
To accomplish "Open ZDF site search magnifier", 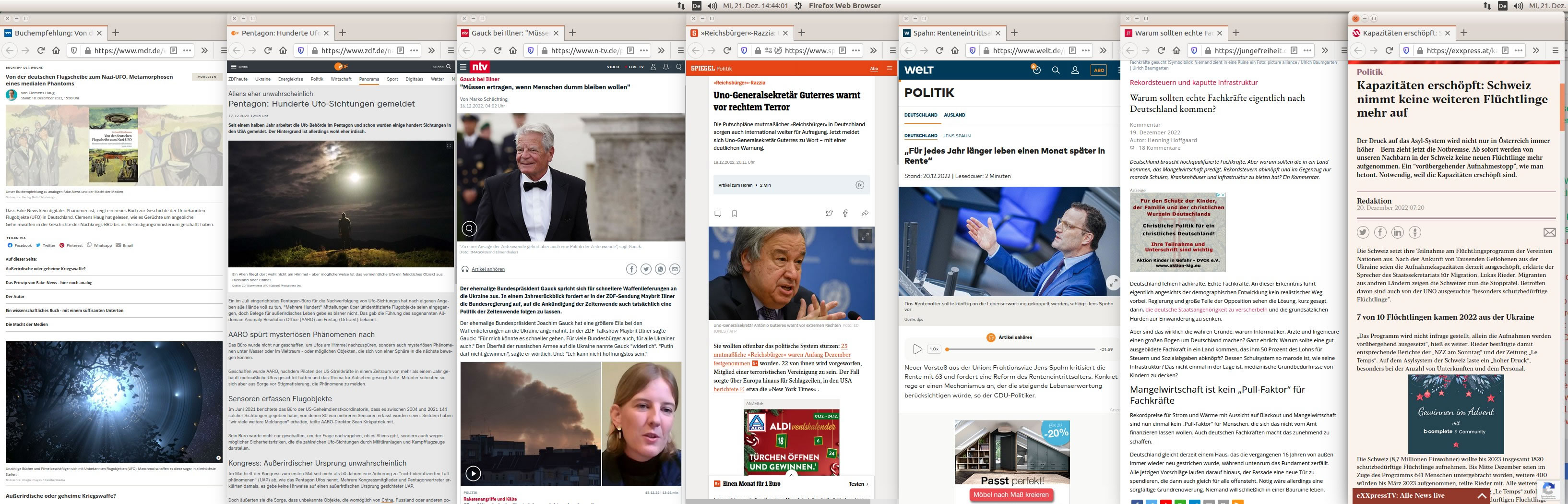I will [449, 67].
